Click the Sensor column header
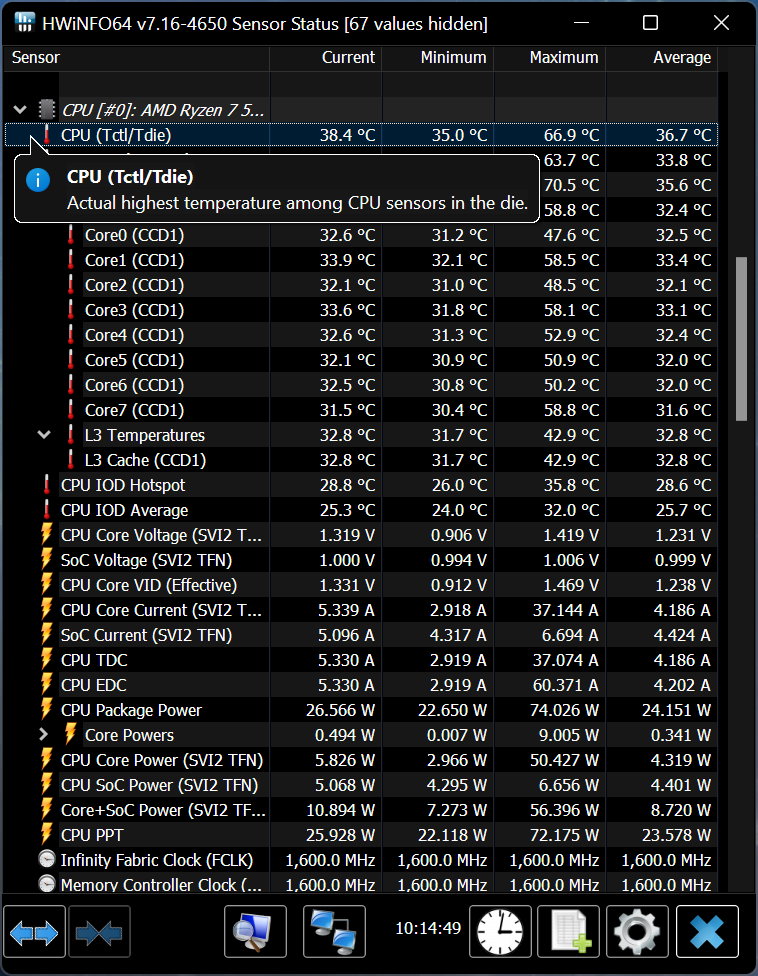Image resolution: width=758 pixels, height=976 pixels. [x=36, y=58]
